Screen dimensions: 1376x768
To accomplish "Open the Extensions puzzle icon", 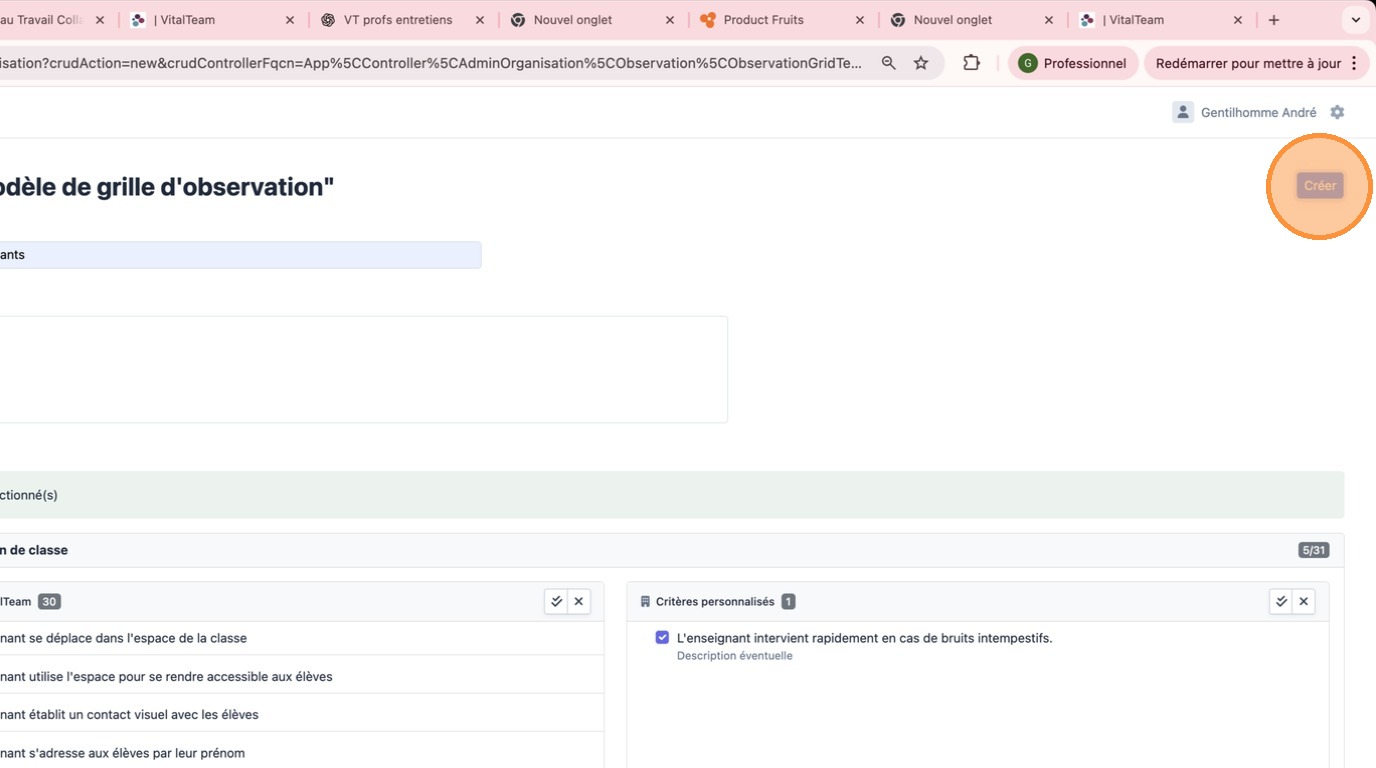I will (x=971, y=63).
